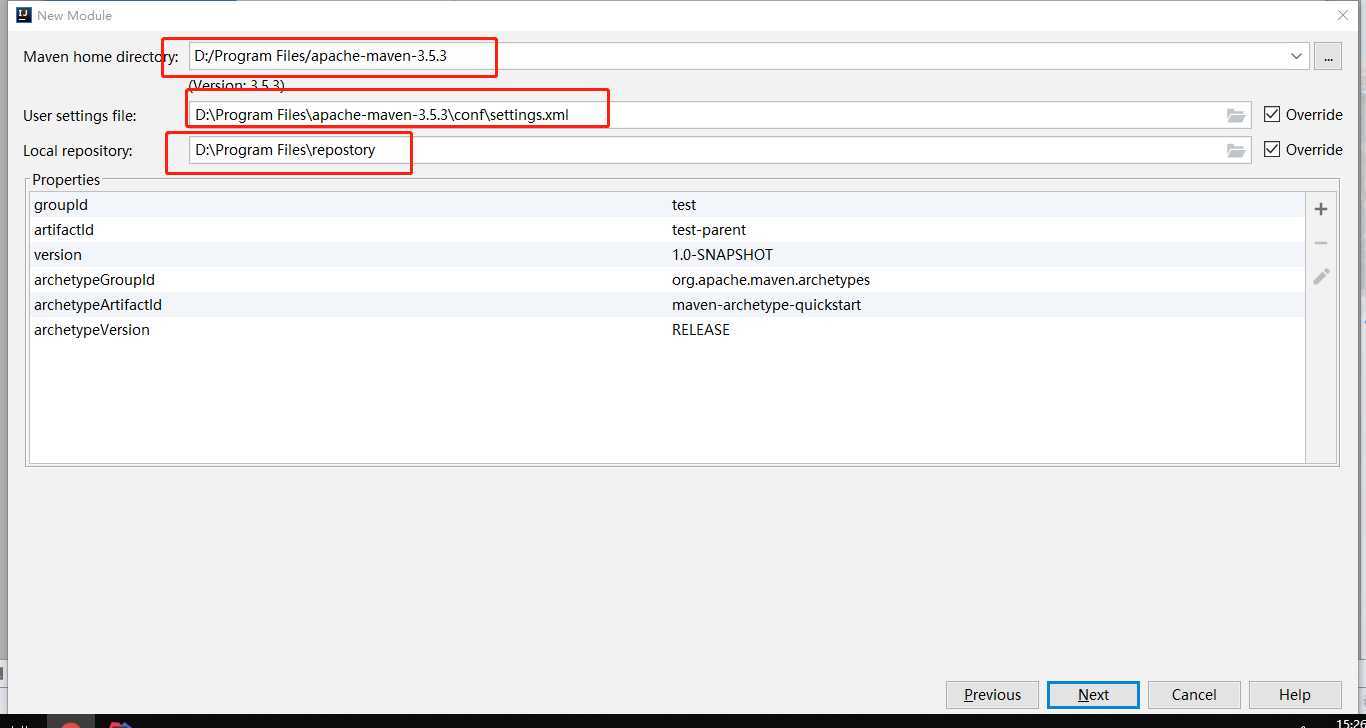1366x728 pixels.
Task: Select the archetypeGroupId property row
Action: point(667,280)
